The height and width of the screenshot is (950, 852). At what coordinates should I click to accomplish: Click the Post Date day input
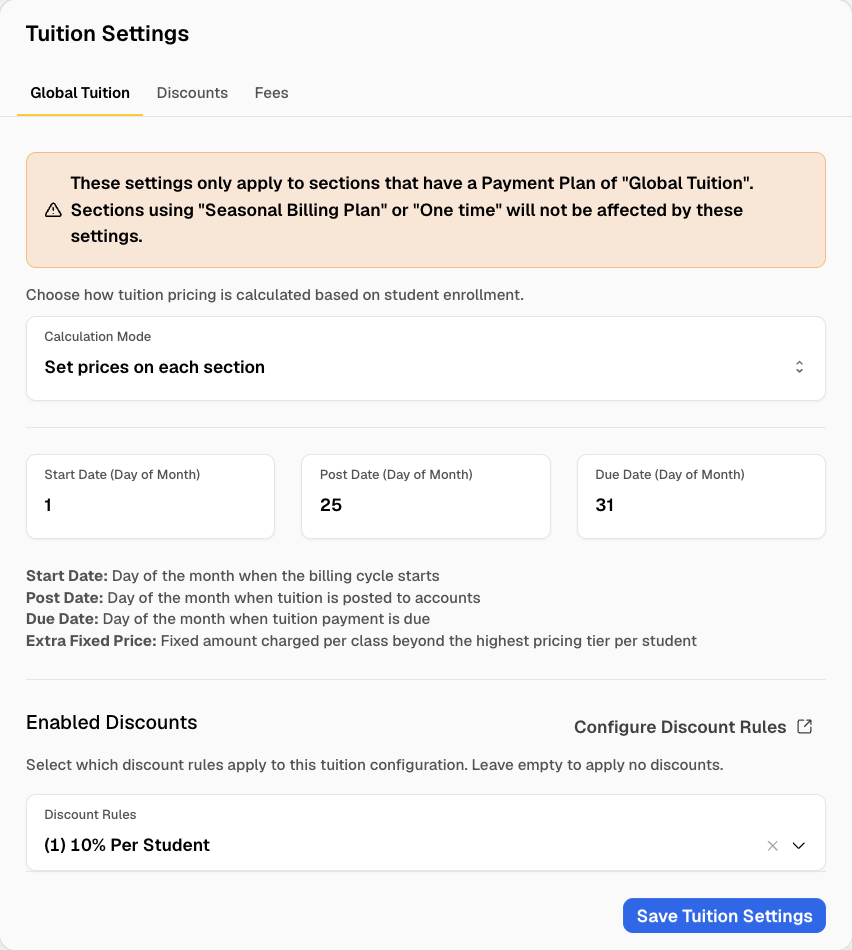coord(426,496)
